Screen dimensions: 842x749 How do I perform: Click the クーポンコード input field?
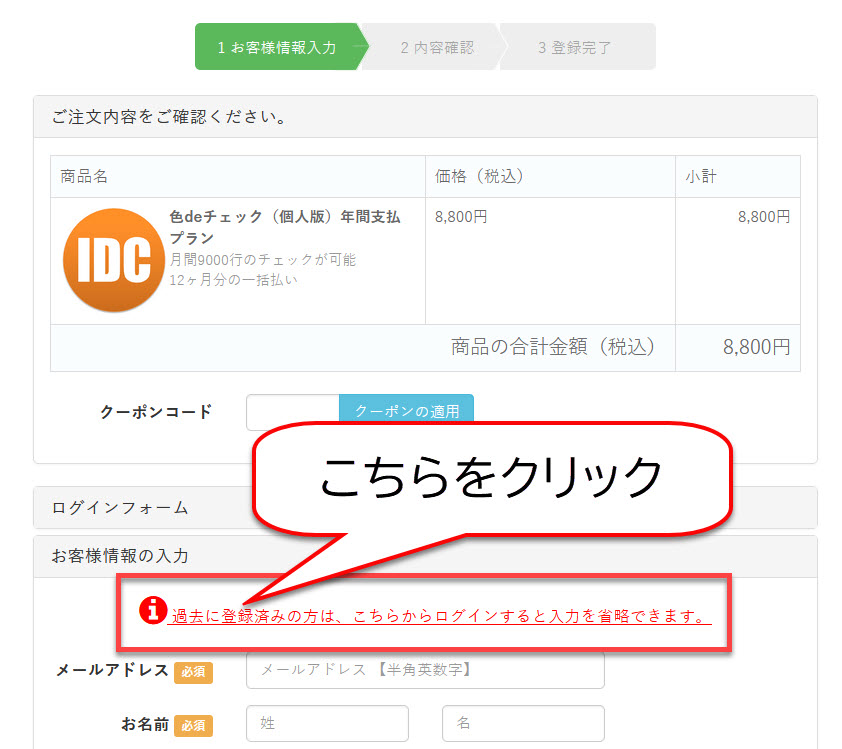(292, 411)
